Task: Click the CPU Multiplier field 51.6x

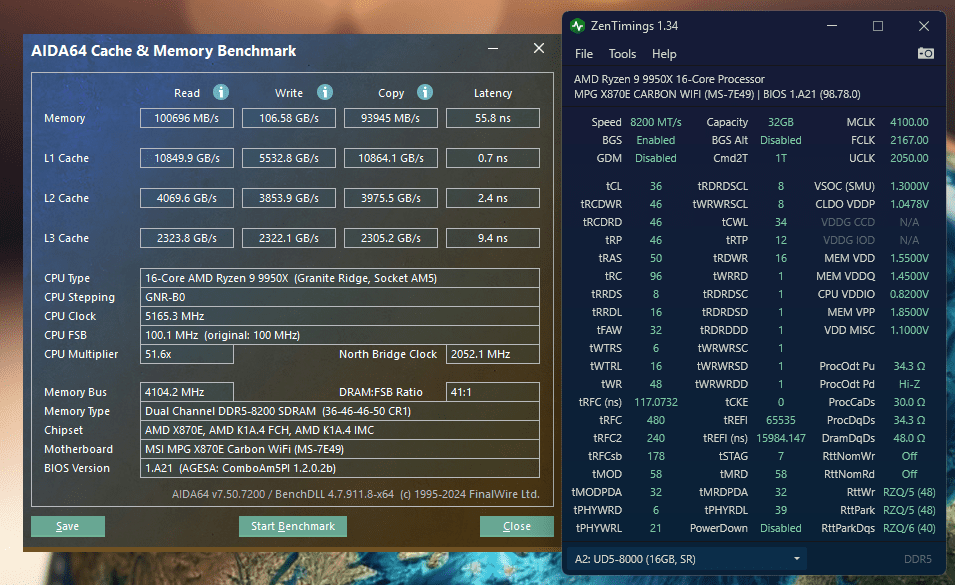Action: pos(186,354)
